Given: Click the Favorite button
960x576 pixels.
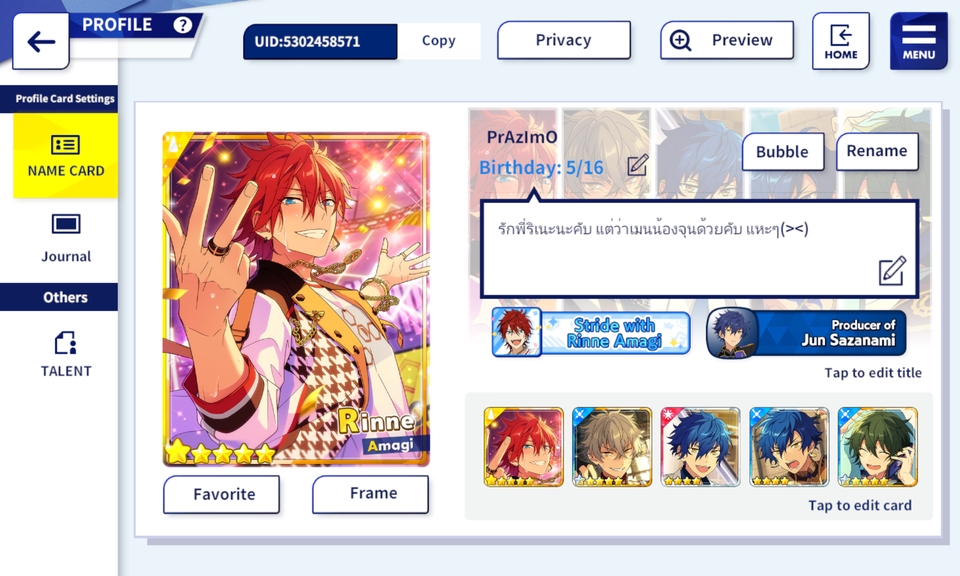Looking at the screenshot, I should tap(222, 494).
